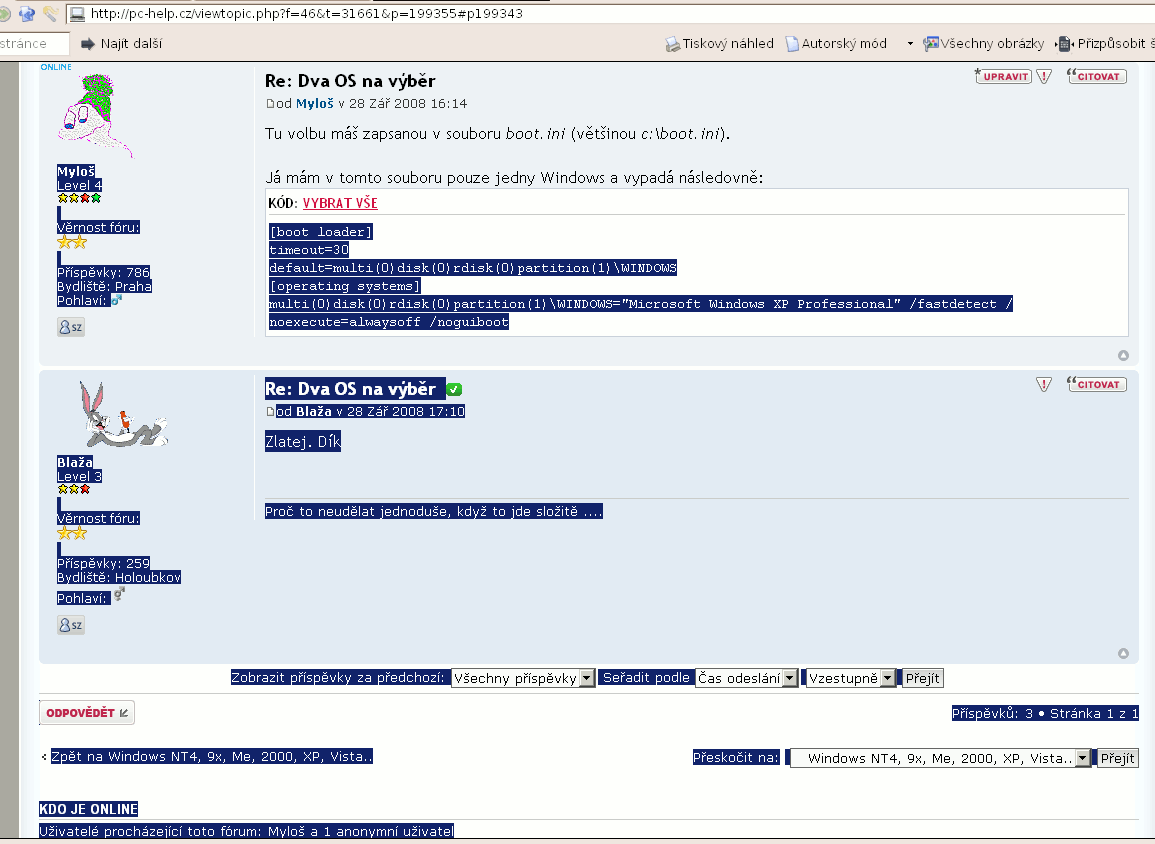The height and width of the screenshot is (844, 1155).
Task: Open Všechny příspěvky dropdown
Action: tap(522, 678)
